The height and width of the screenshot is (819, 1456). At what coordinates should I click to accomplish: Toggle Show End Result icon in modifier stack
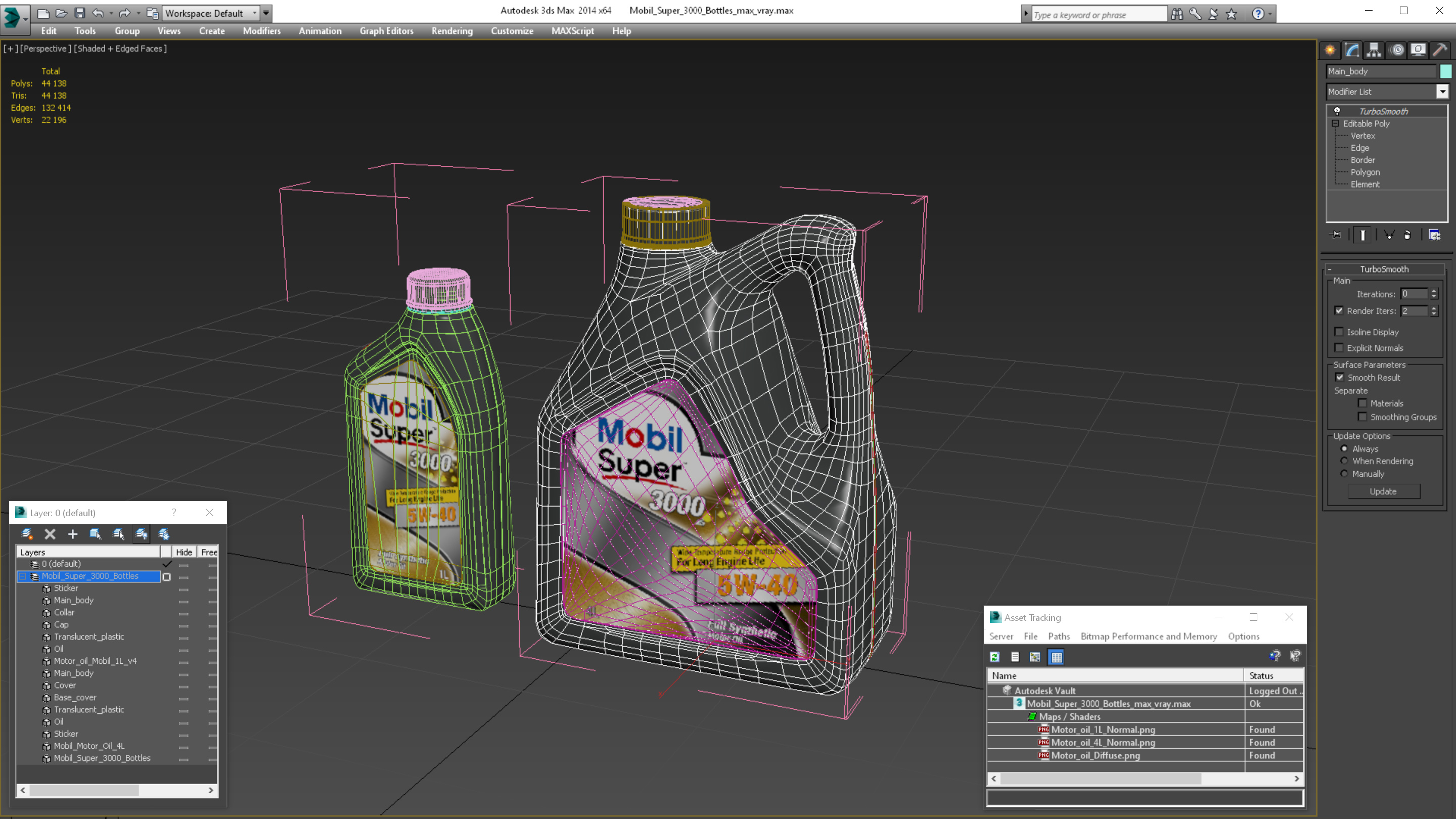1363,235
